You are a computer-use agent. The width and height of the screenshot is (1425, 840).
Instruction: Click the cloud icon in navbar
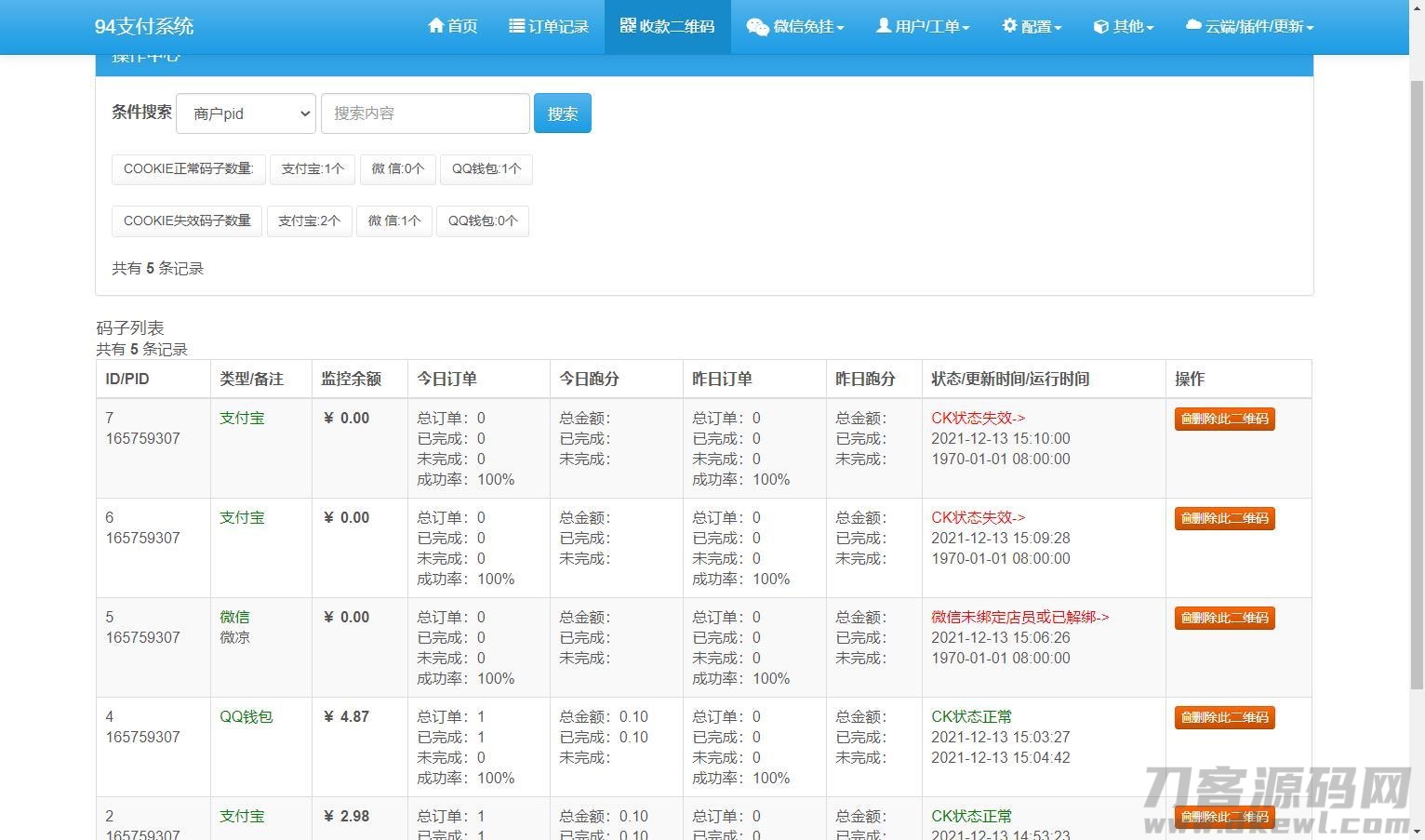(x=1193, y=26)
